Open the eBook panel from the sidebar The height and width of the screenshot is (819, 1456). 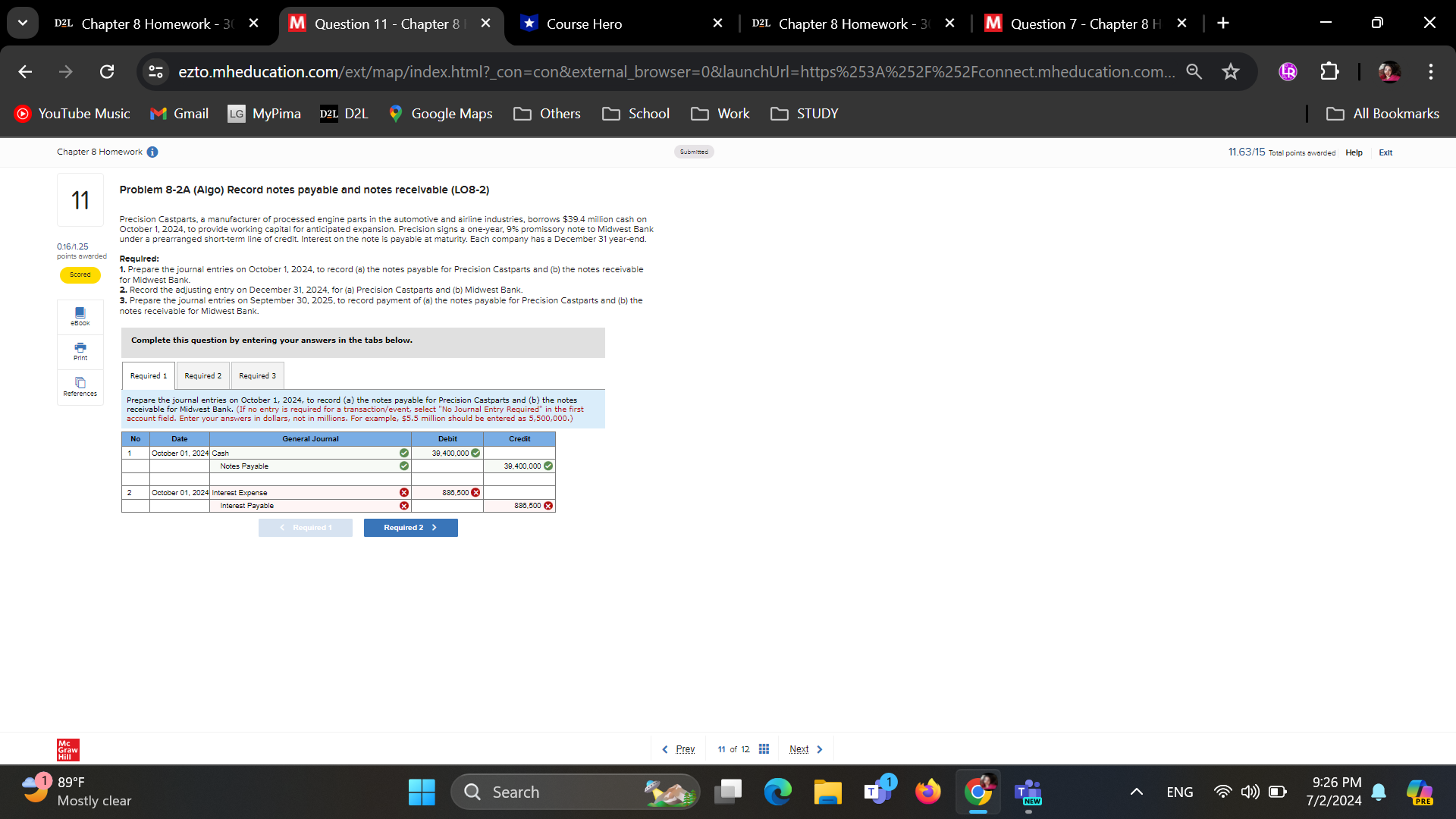(80, 316)
